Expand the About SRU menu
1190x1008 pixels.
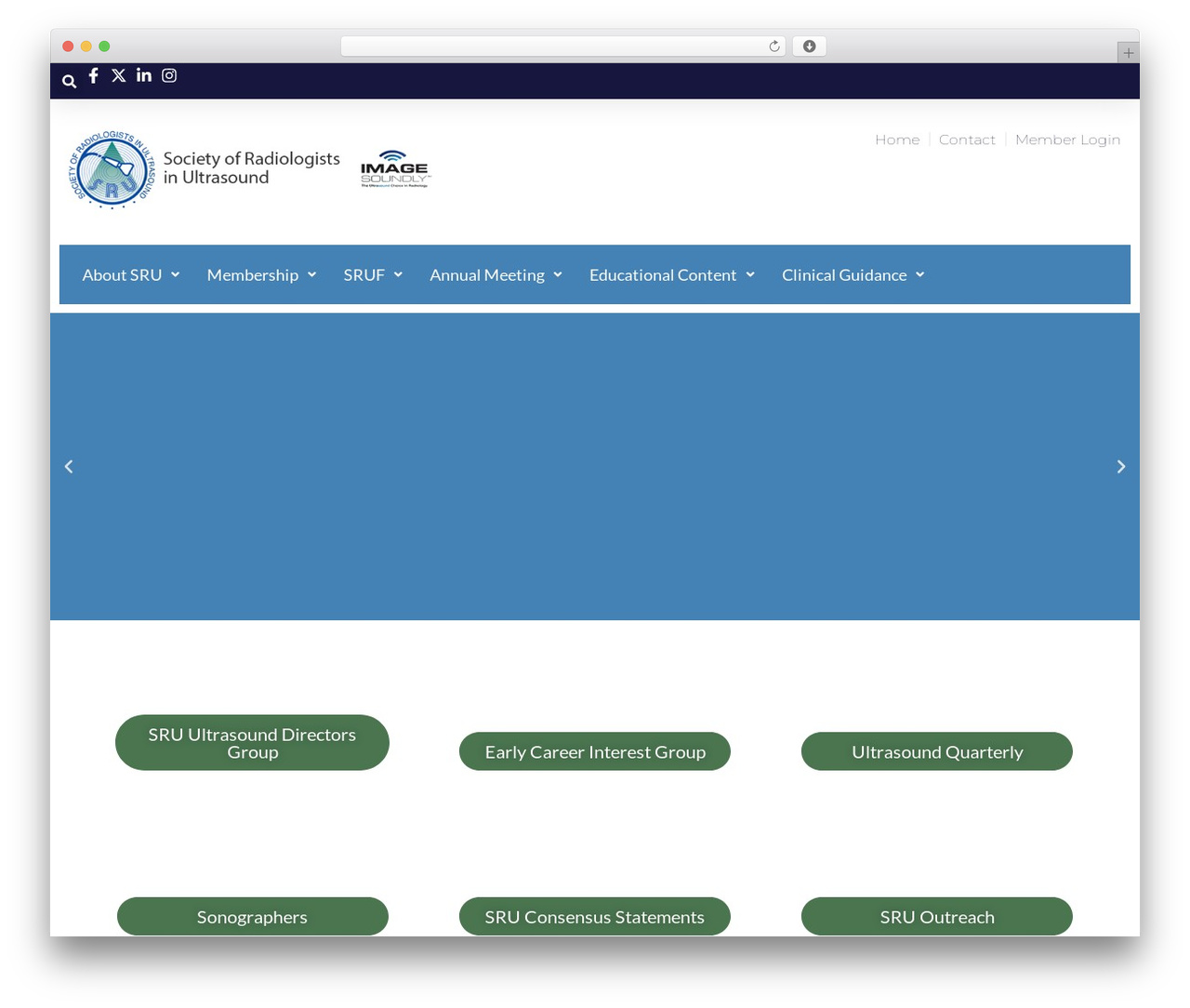131,275
